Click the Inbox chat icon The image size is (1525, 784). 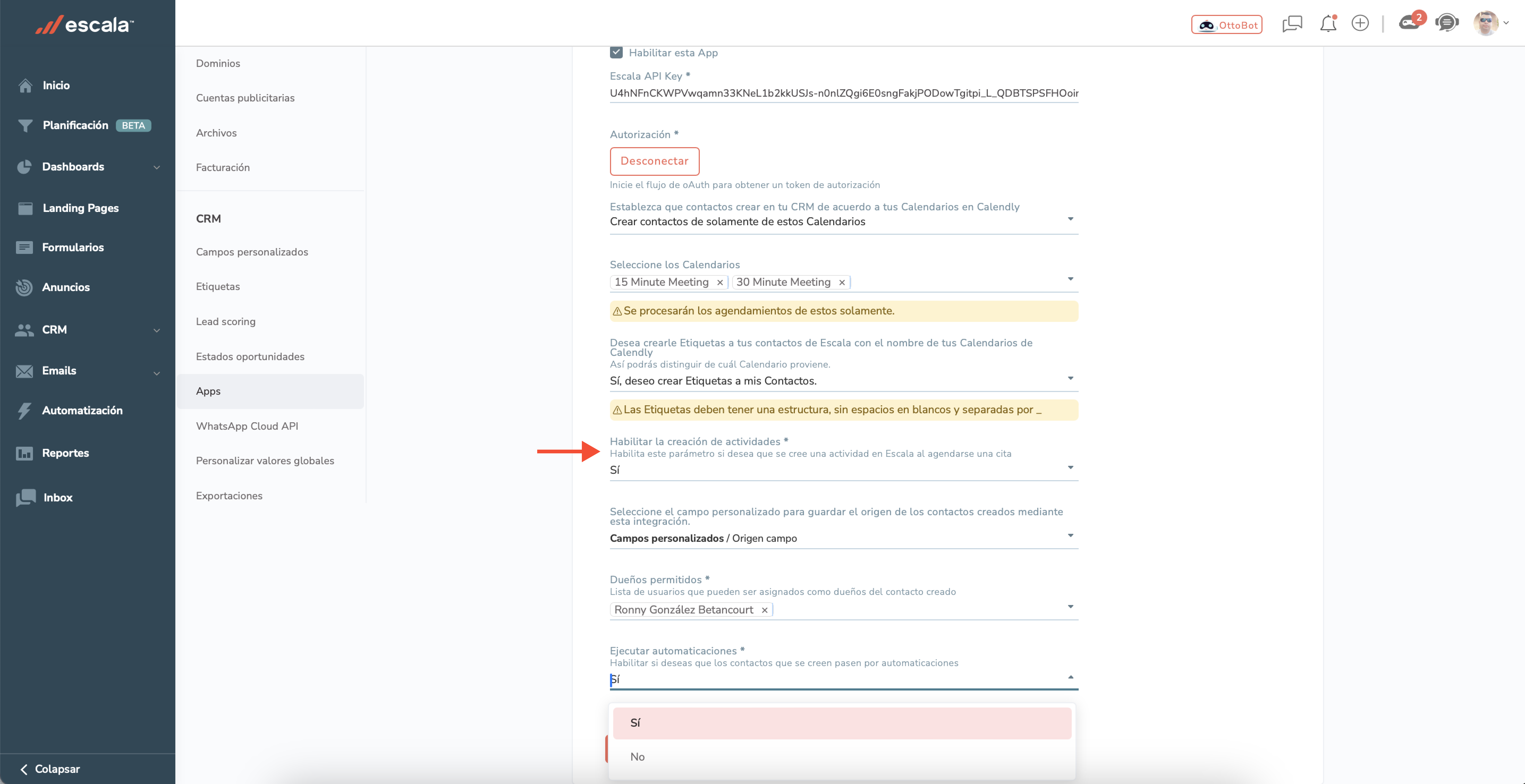point(26,498)
